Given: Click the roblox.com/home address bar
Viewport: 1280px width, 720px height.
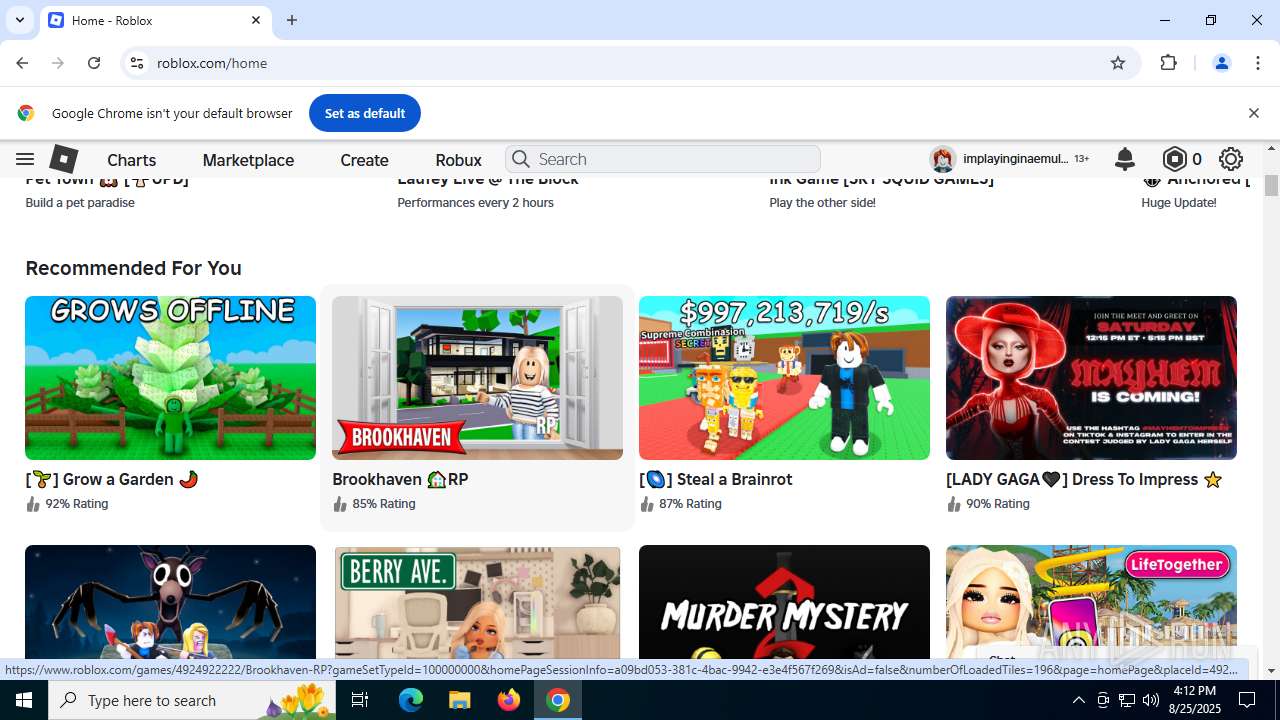Looking at the screenshot, I should [x=630, y=63].
